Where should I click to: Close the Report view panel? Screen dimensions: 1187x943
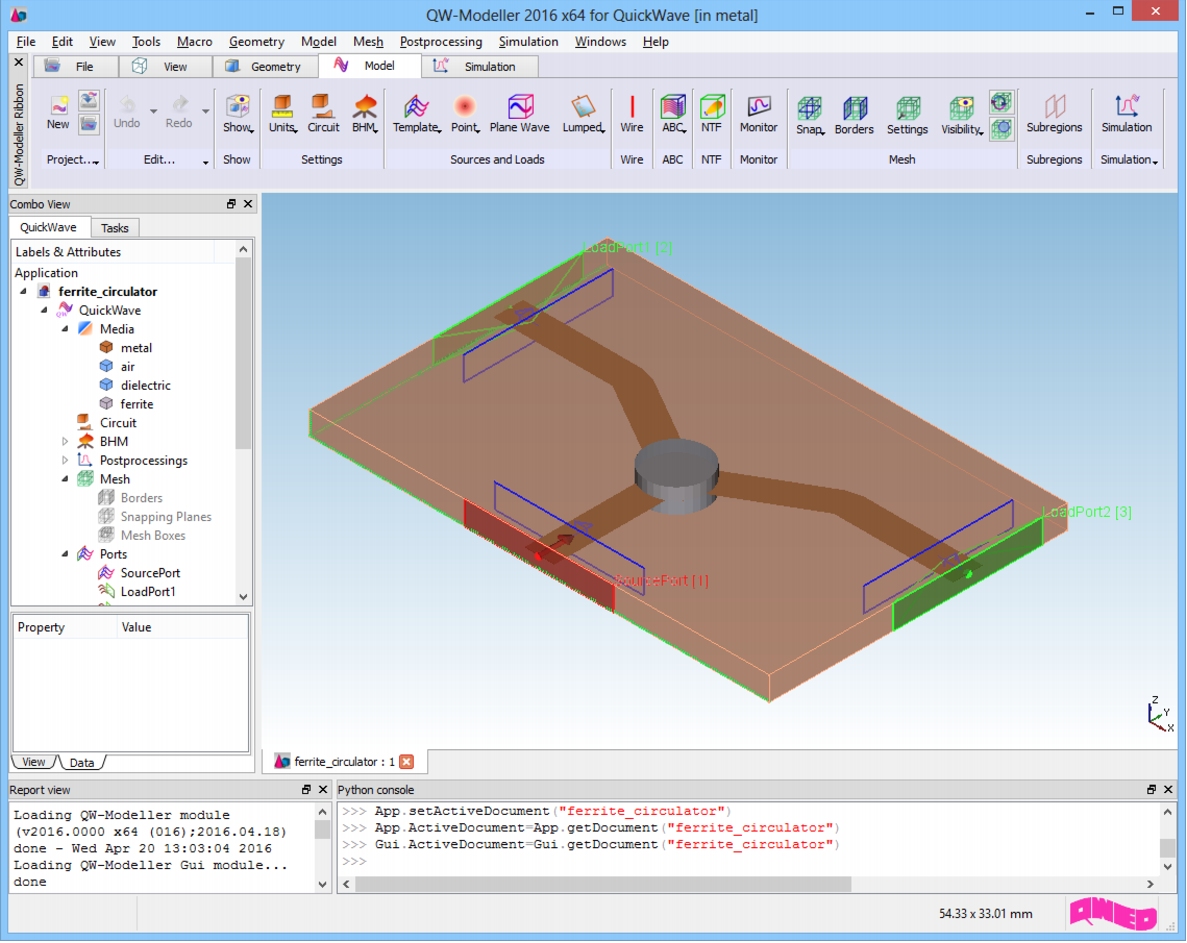323,789
